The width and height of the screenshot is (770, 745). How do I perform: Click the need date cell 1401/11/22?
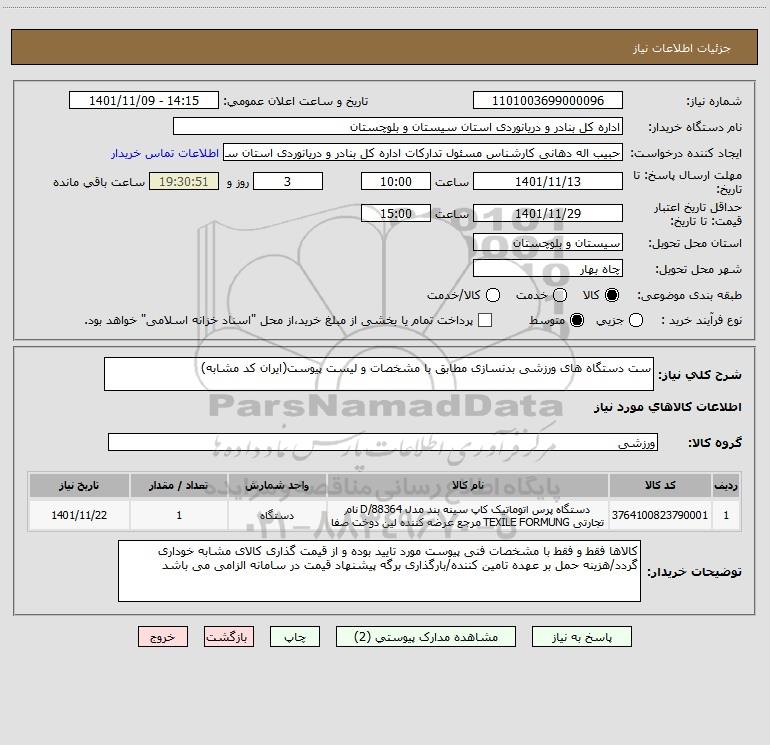tap(79, 515)
